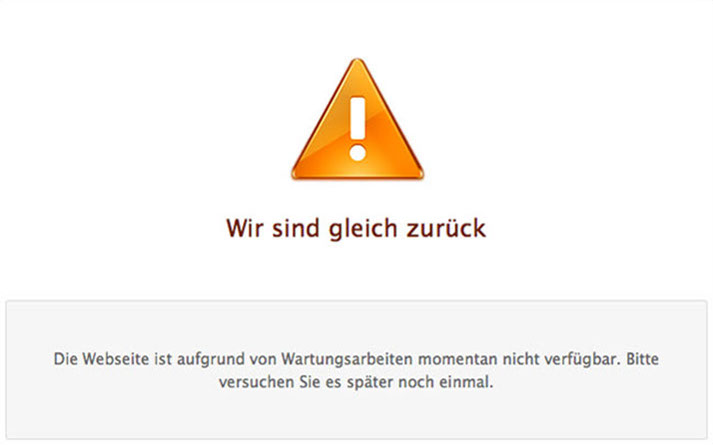The height and width of the screenshot is (445, 713).
Task: Click the word "Wartungsarbeiten" in the message
Action: pyautogui.click(x=347, y=360)
